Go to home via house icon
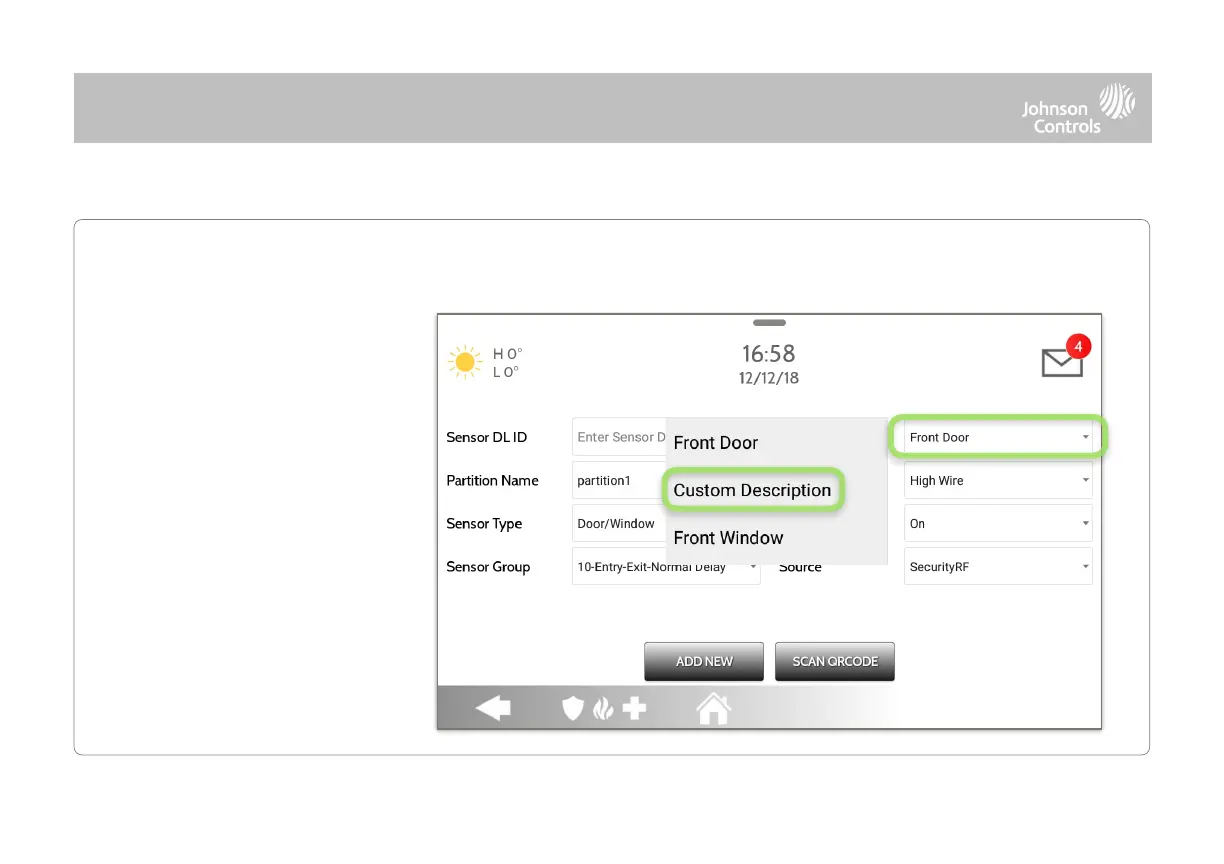Viewport: 1224px width, 864px height. click(x=713, y=709)
